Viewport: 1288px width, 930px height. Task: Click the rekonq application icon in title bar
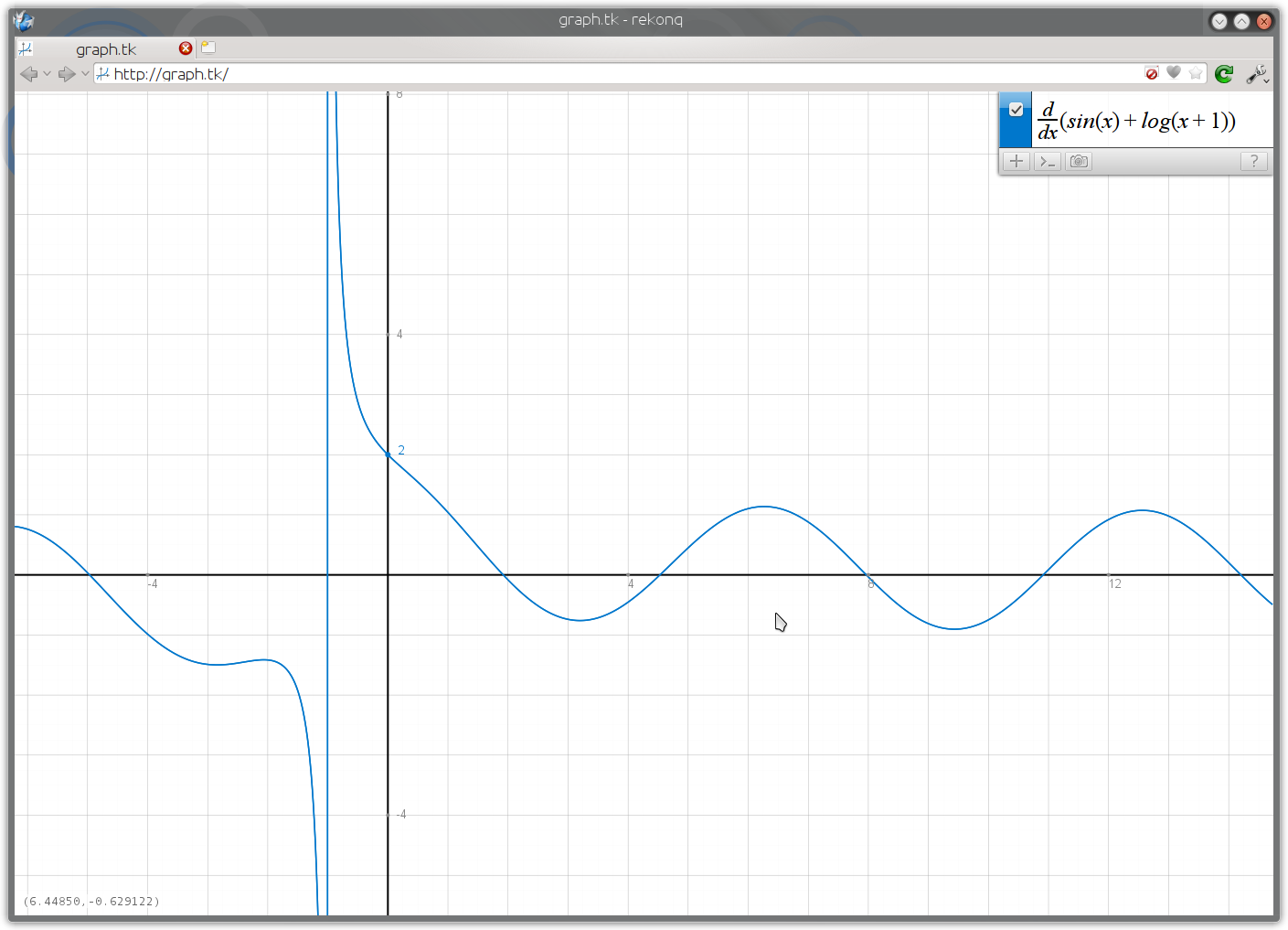pos(24,20)
